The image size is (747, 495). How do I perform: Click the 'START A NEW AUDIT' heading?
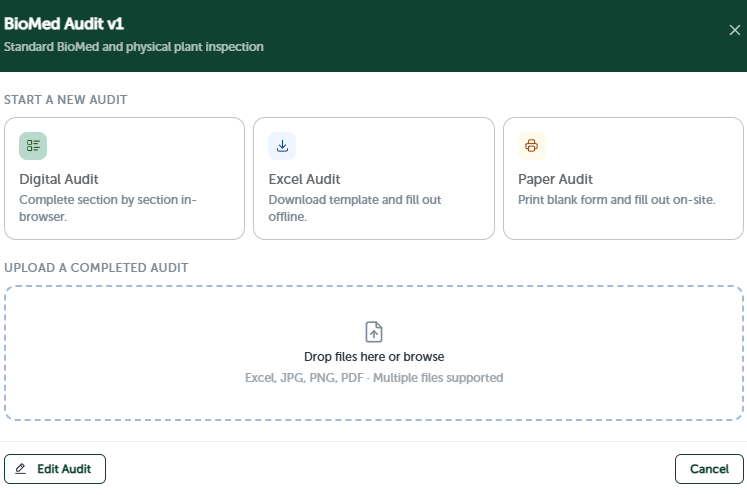(66, 100)
